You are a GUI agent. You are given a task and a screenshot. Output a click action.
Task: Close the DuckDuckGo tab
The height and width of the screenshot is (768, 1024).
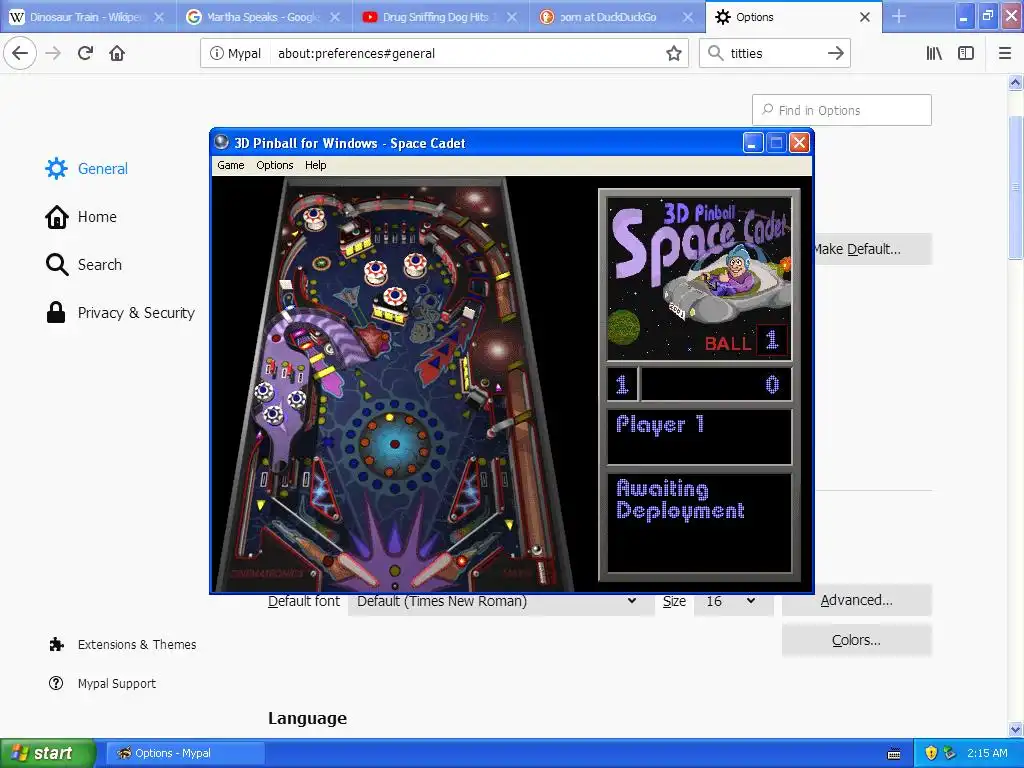click(x=688, y=17)
